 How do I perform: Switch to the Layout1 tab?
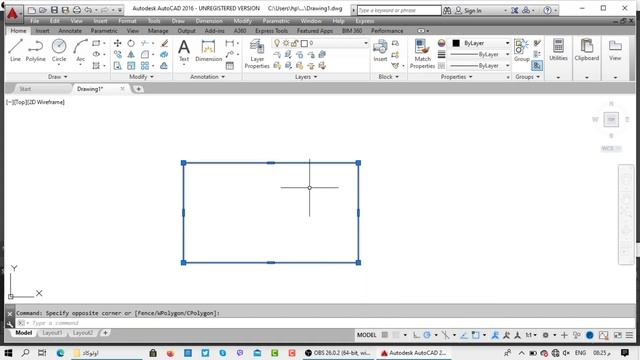tap(52, 333)
